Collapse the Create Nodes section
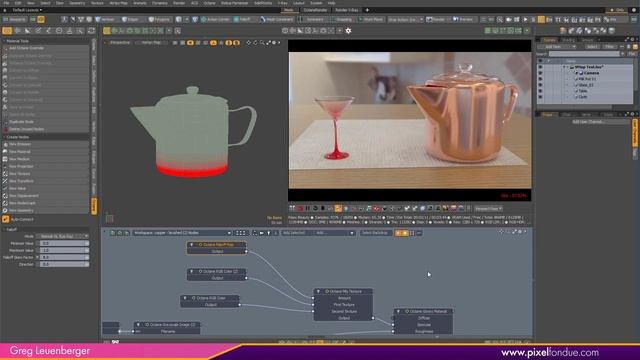Image resolution: width=640 pixels, height=360 pixels. click(4, 137)
